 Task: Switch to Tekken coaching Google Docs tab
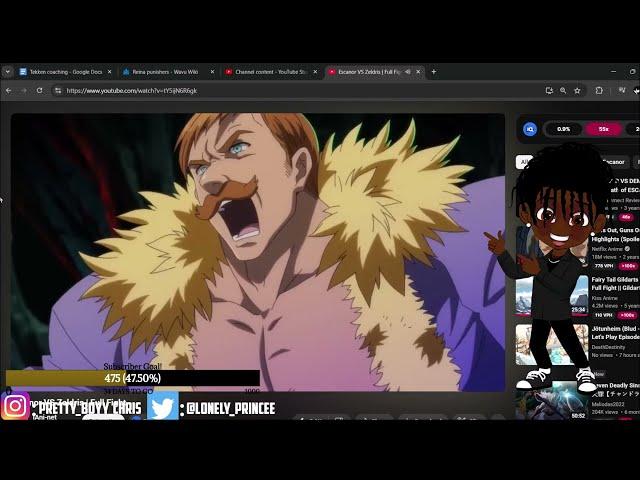click(x=65, y=72)
